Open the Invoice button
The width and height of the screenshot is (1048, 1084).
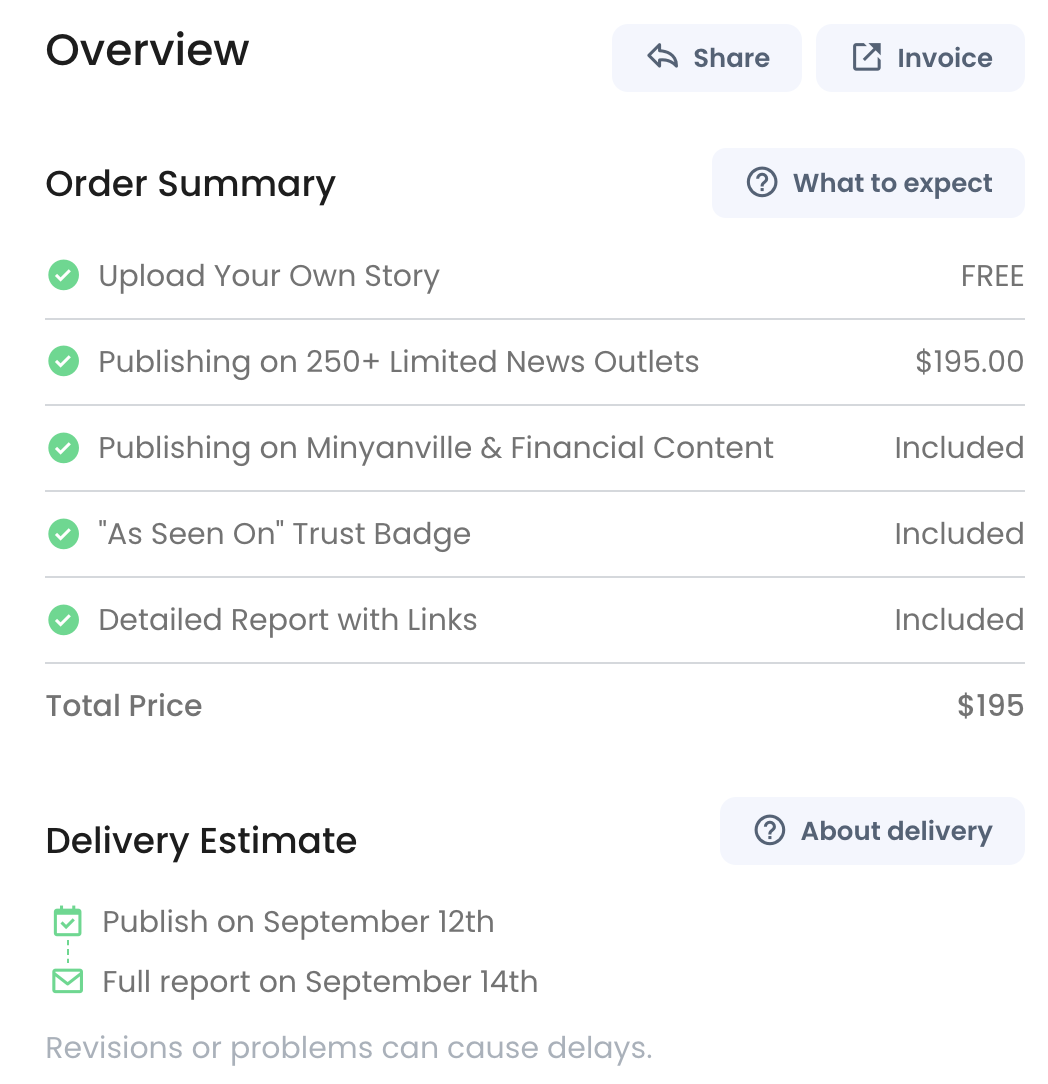click(x=920, y=58)
